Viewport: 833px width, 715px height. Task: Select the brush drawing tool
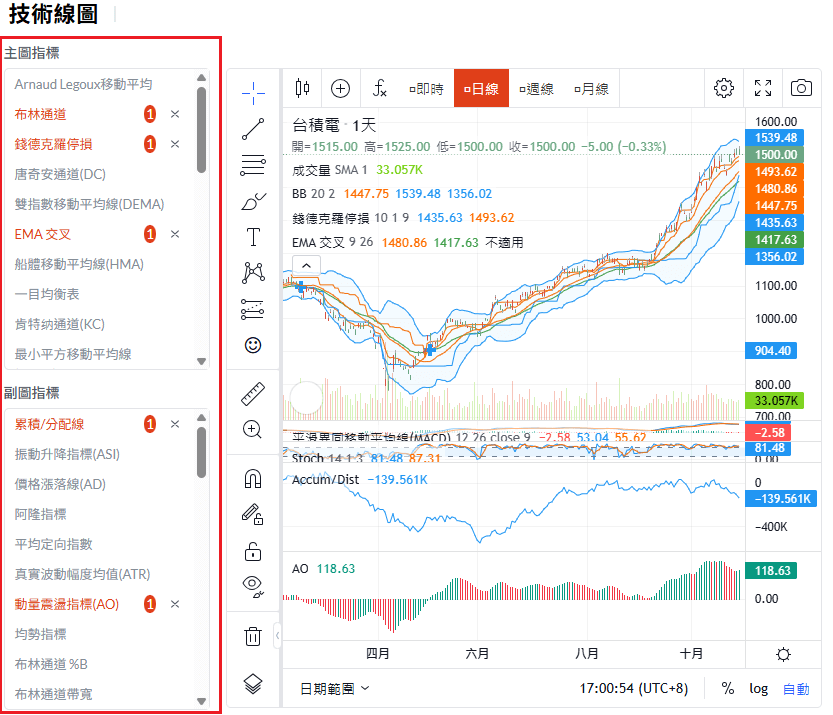click(x=253, y=201)
